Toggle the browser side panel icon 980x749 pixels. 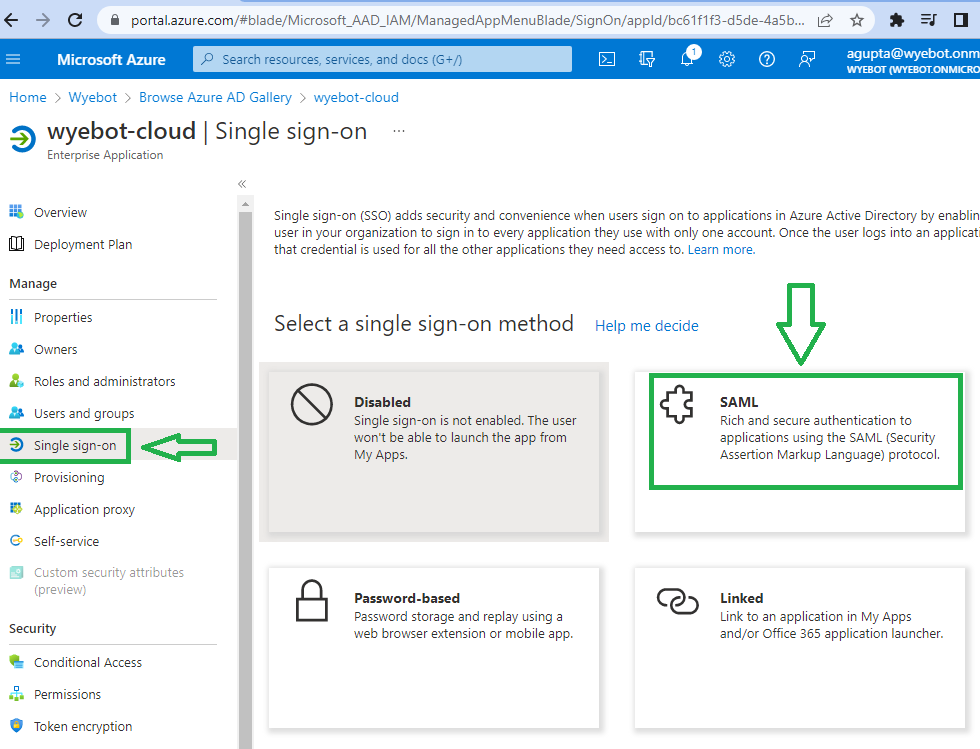(961, 21)
